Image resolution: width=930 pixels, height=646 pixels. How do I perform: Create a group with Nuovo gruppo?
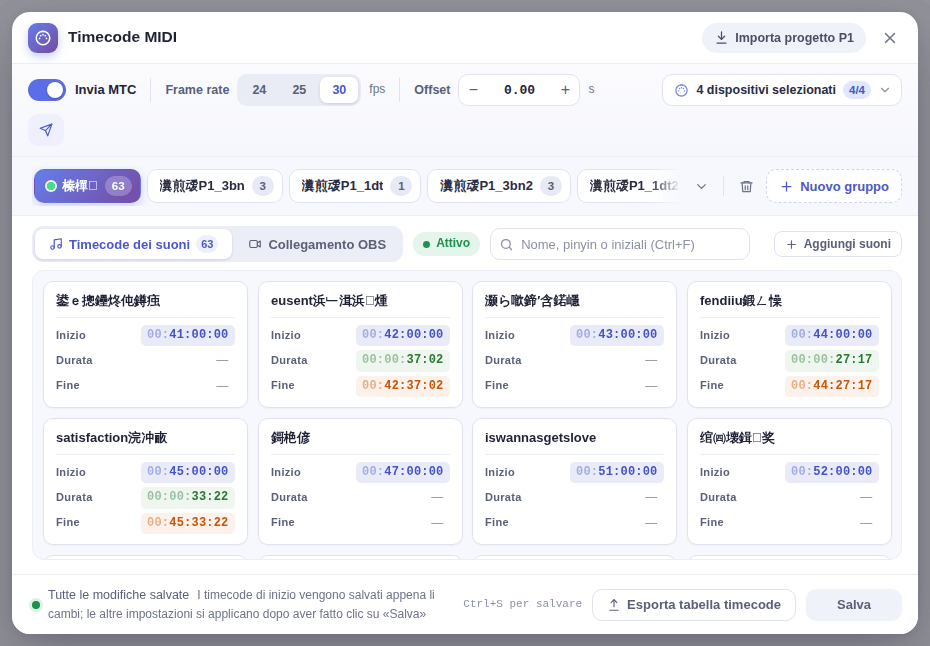[834, 186]
